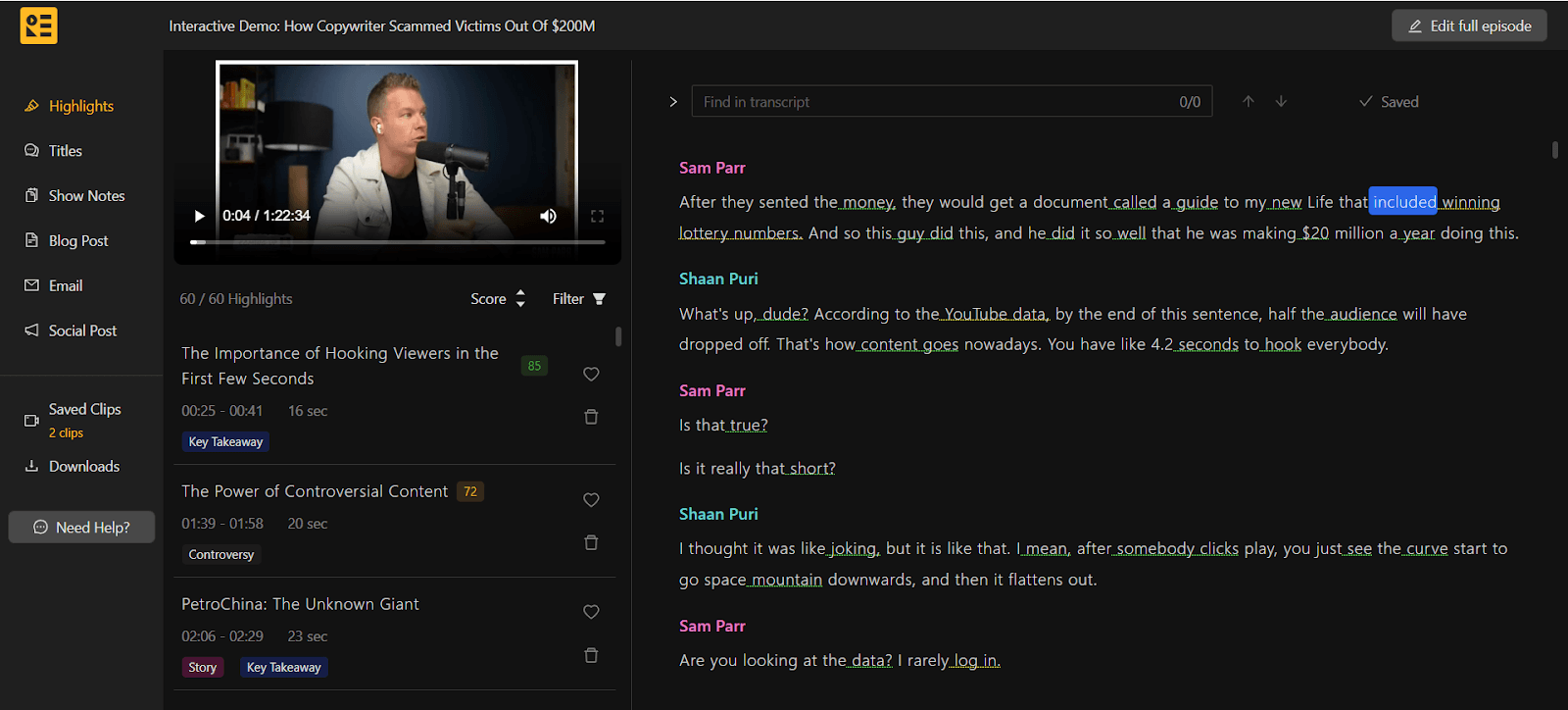Favorite 'PetroChina: The Unknown Giant' highlight
This screenshot has width=1568, height=710.
click(591, 612)
